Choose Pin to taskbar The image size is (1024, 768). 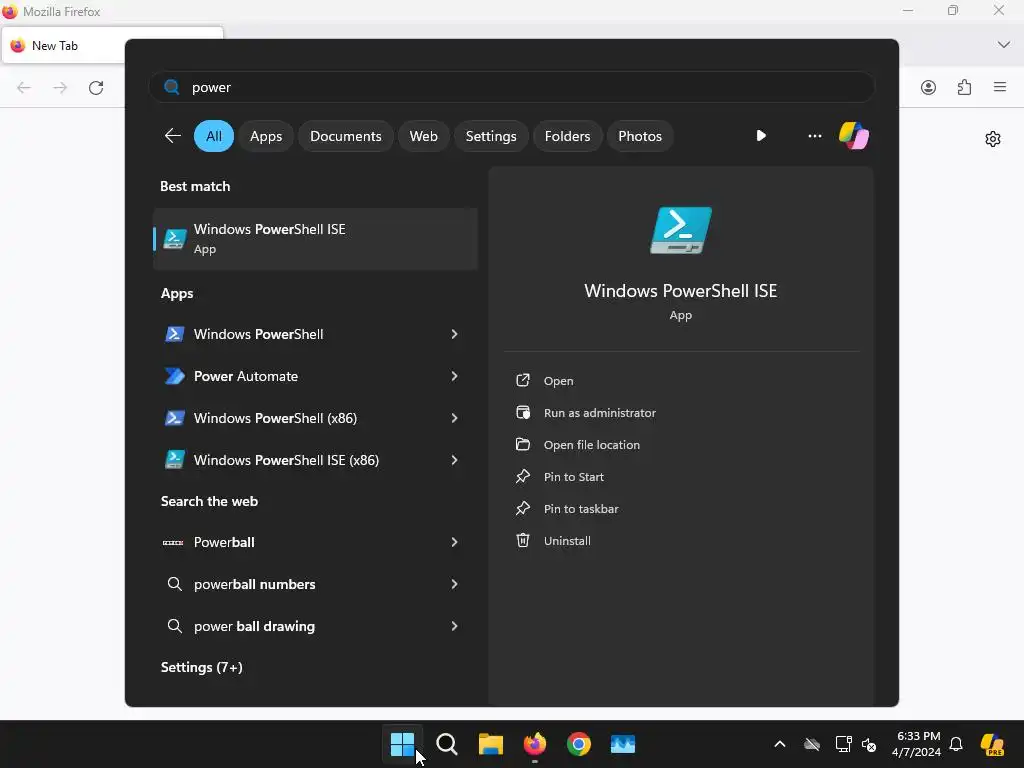coord(581,509)
